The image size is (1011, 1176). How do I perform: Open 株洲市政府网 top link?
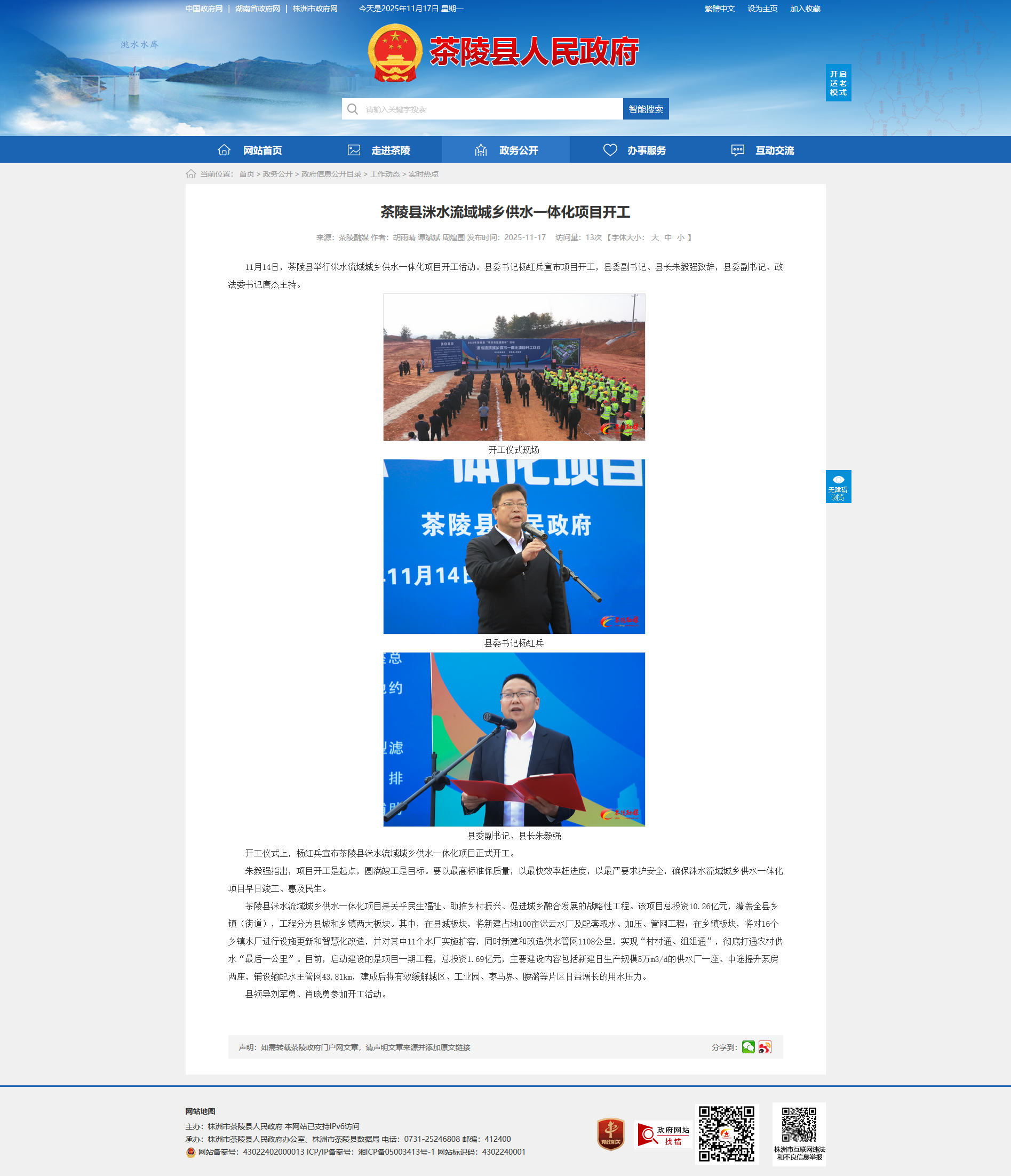coord(315,9)
